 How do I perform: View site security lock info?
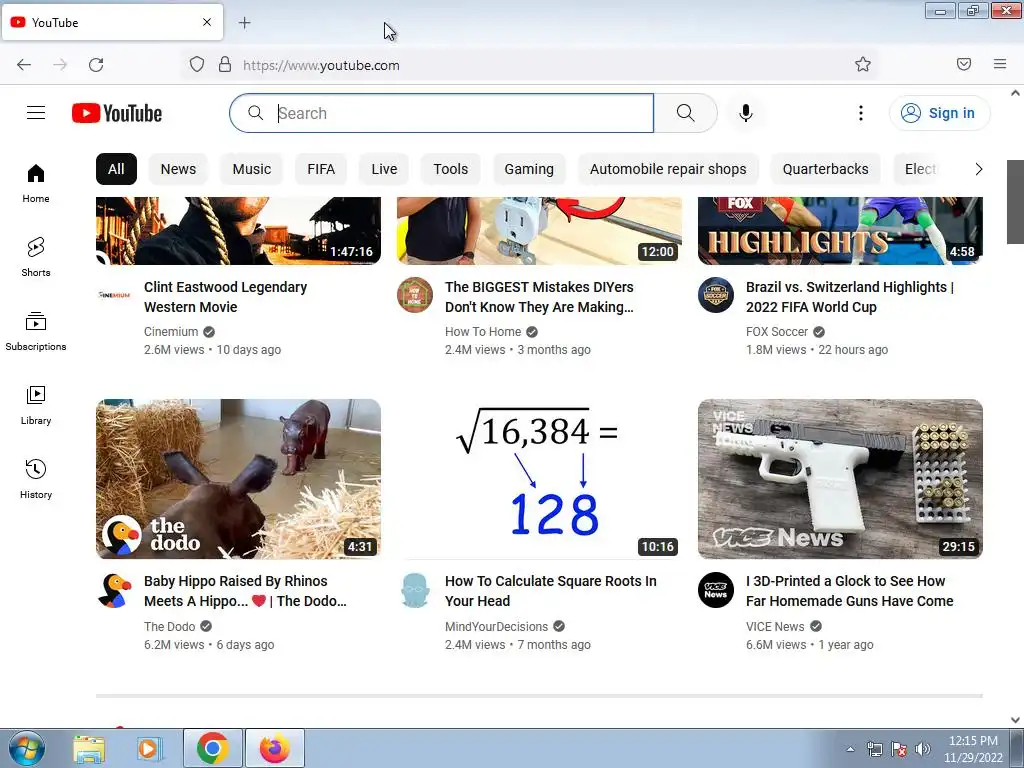(x=225, y=65)
